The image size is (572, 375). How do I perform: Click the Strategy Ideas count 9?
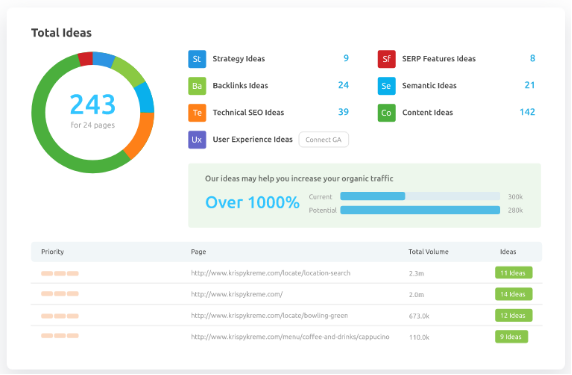346,58
